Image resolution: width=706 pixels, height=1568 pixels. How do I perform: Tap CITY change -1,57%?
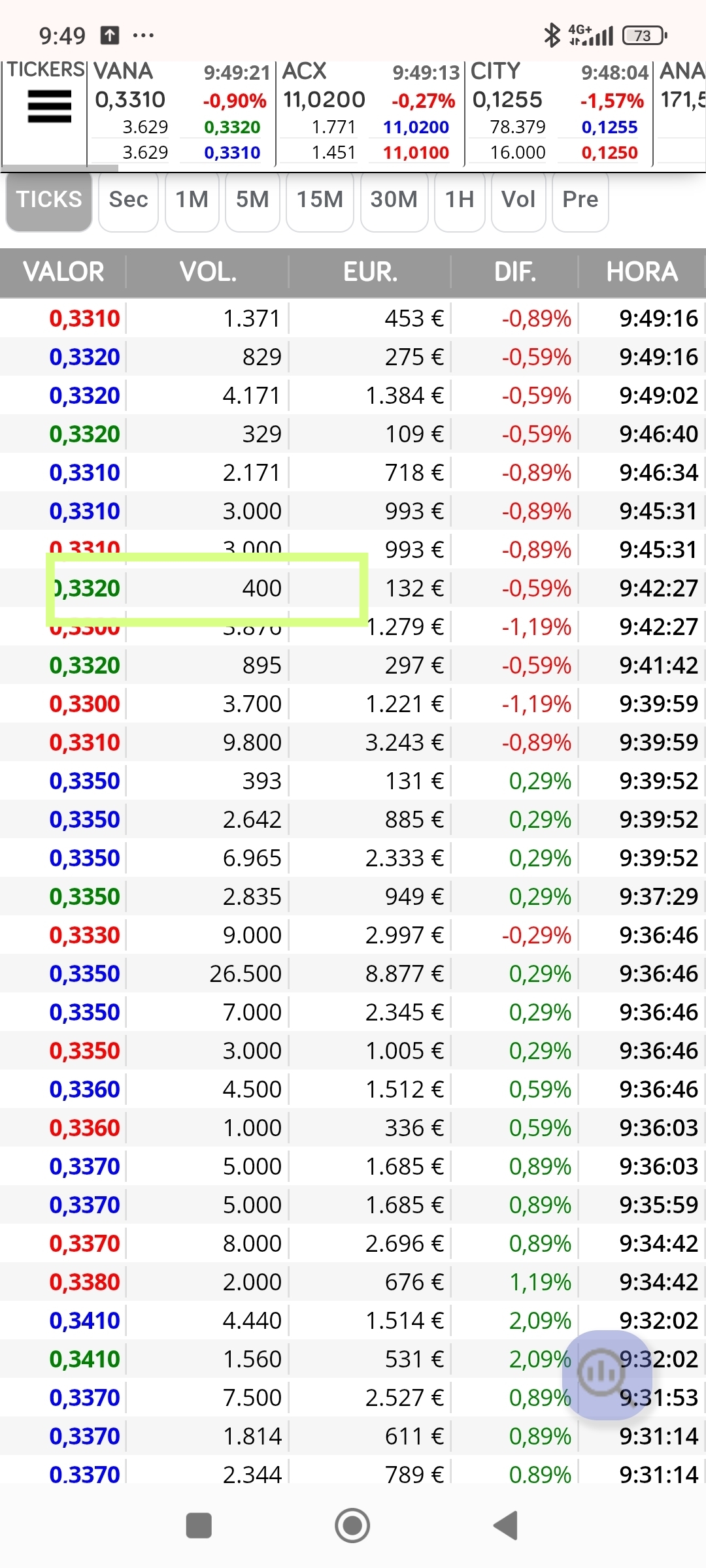612,101
